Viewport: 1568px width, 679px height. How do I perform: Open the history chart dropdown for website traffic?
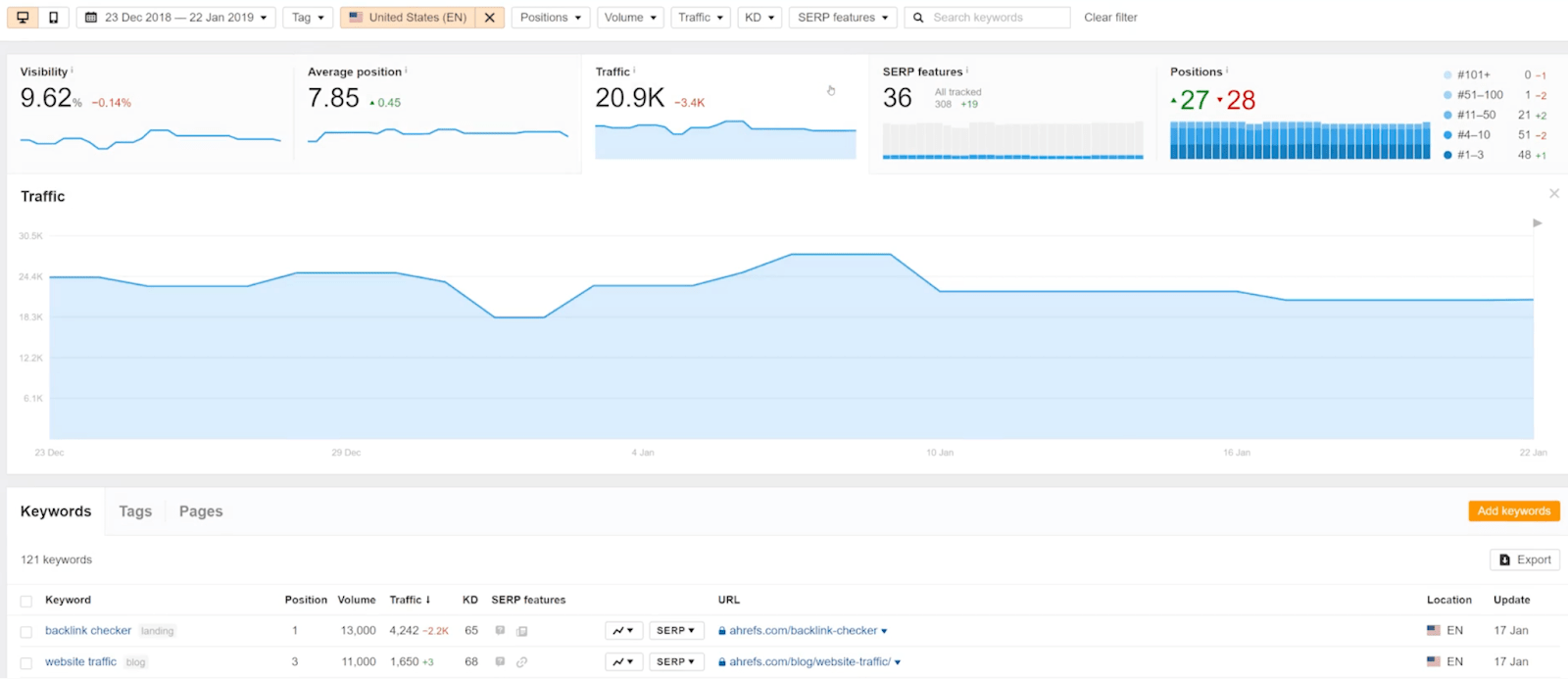pos(624,662)
